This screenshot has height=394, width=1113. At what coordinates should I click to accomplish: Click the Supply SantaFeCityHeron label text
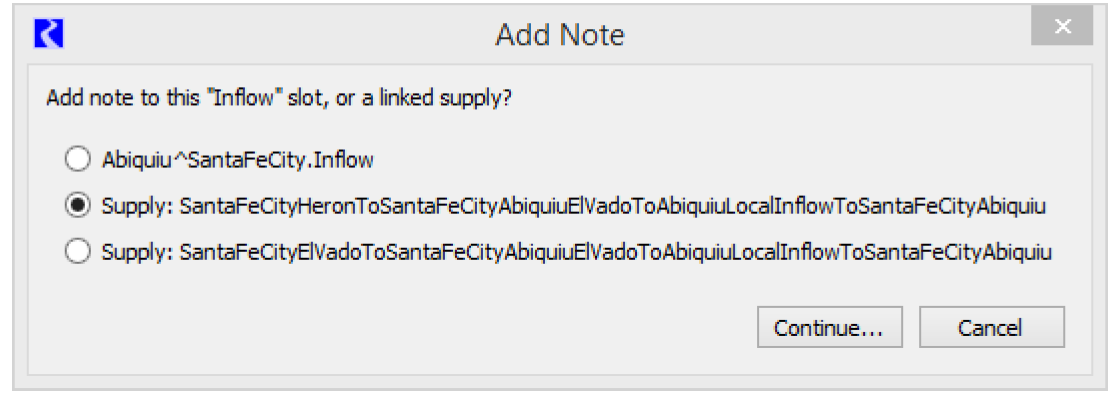(x=574, y=206)
